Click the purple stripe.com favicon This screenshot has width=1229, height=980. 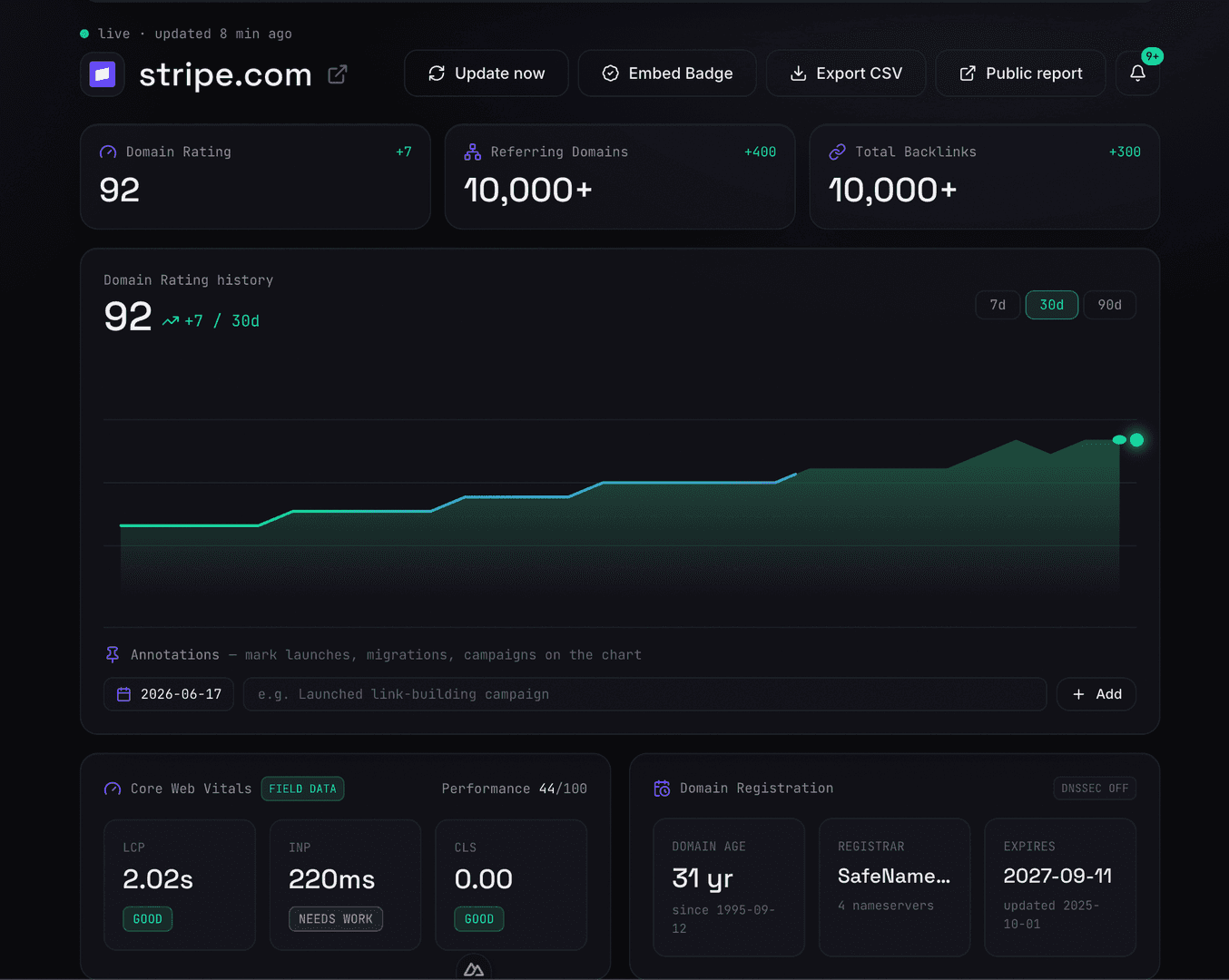pyautogui.click(x=103, y=74)
